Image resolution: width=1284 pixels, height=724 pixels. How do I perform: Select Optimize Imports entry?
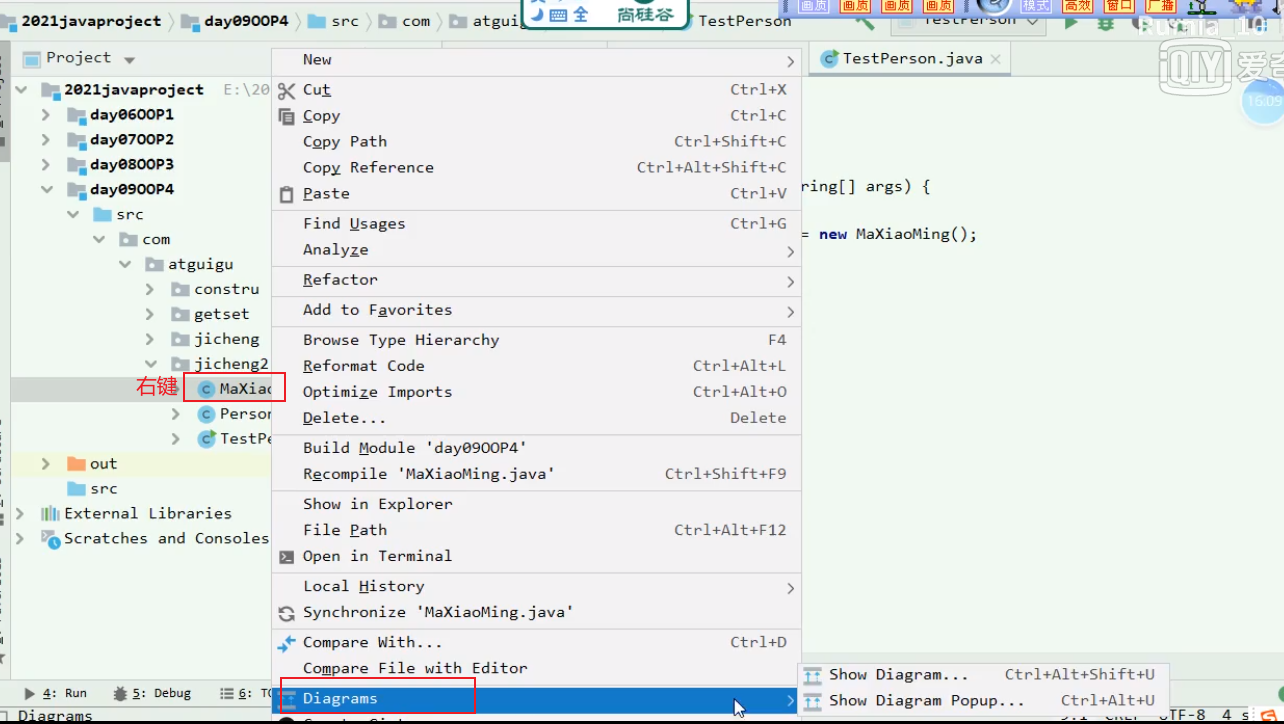tap(537, 392)
